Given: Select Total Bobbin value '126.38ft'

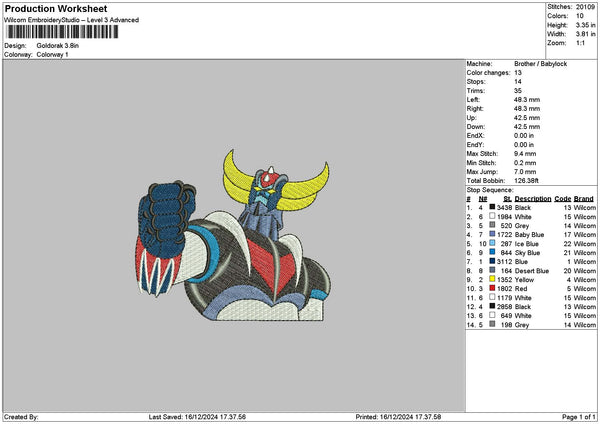Looking at the screenshot, I should tap(526, 181).
